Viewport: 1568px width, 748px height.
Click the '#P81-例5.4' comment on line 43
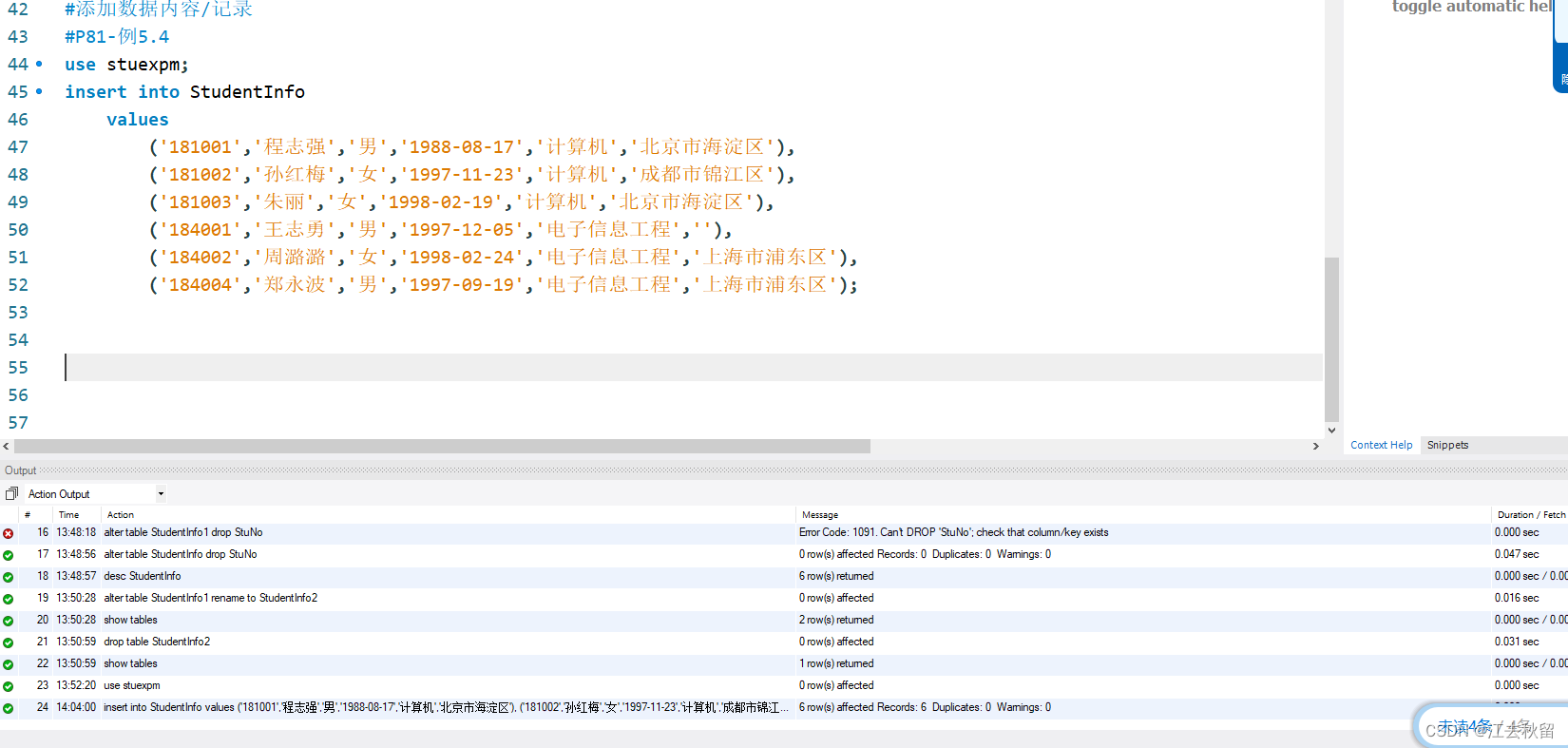pyautogui.click(x=117, y=37)
